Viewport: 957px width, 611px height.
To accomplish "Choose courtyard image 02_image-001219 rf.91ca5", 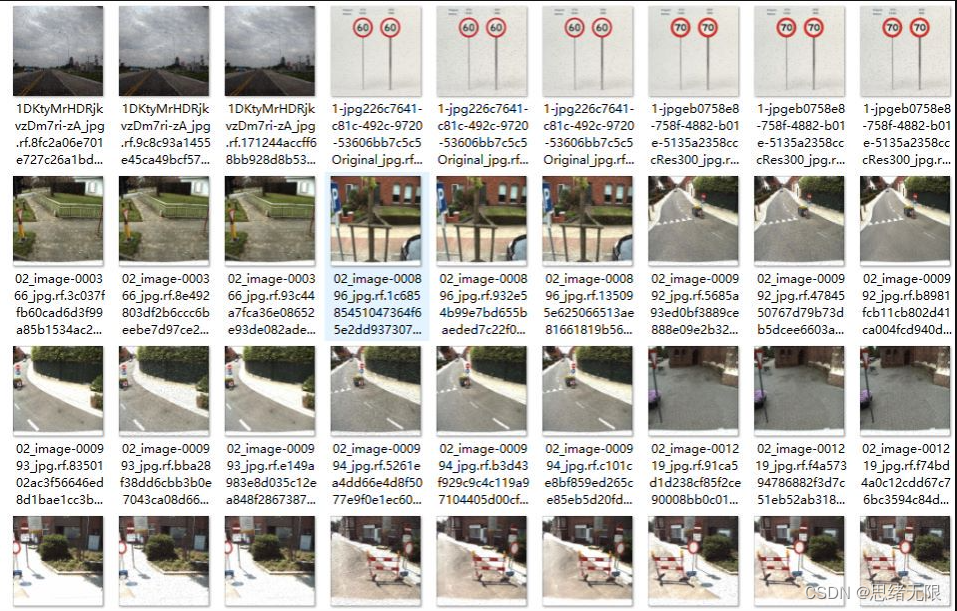I will click(x=693, y=391).
